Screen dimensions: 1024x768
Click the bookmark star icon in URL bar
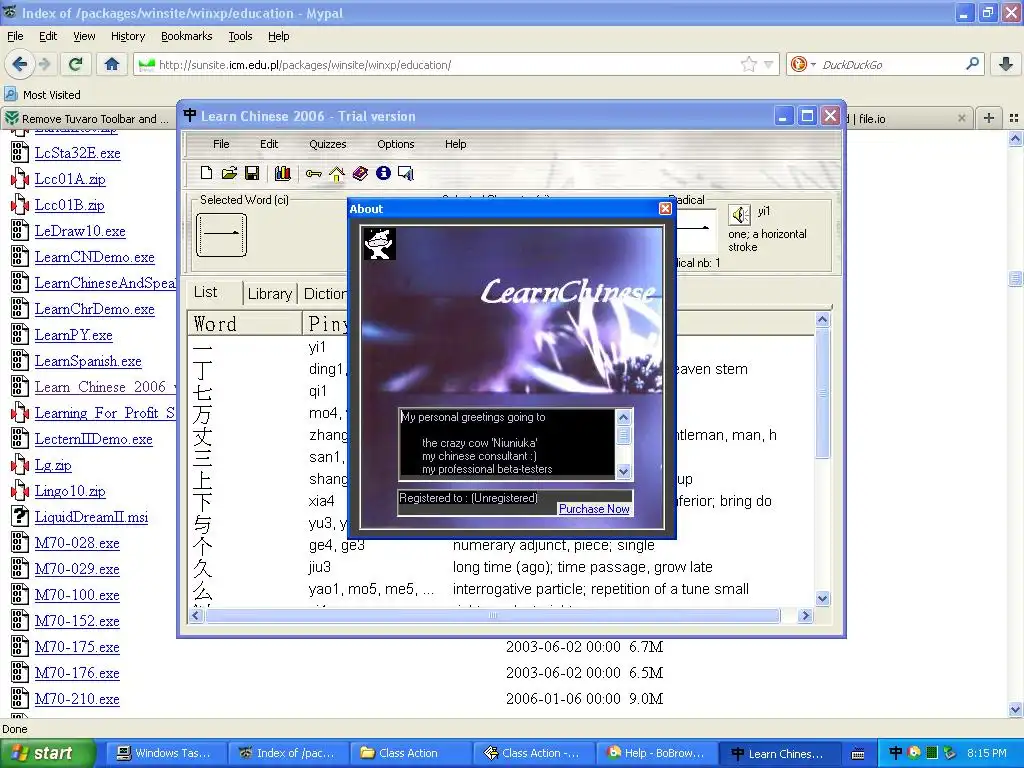748,64
